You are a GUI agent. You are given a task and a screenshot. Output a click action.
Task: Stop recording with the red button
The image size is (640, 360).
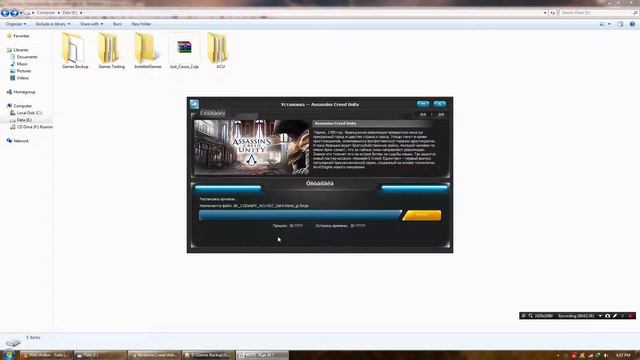tap(631, 316)
